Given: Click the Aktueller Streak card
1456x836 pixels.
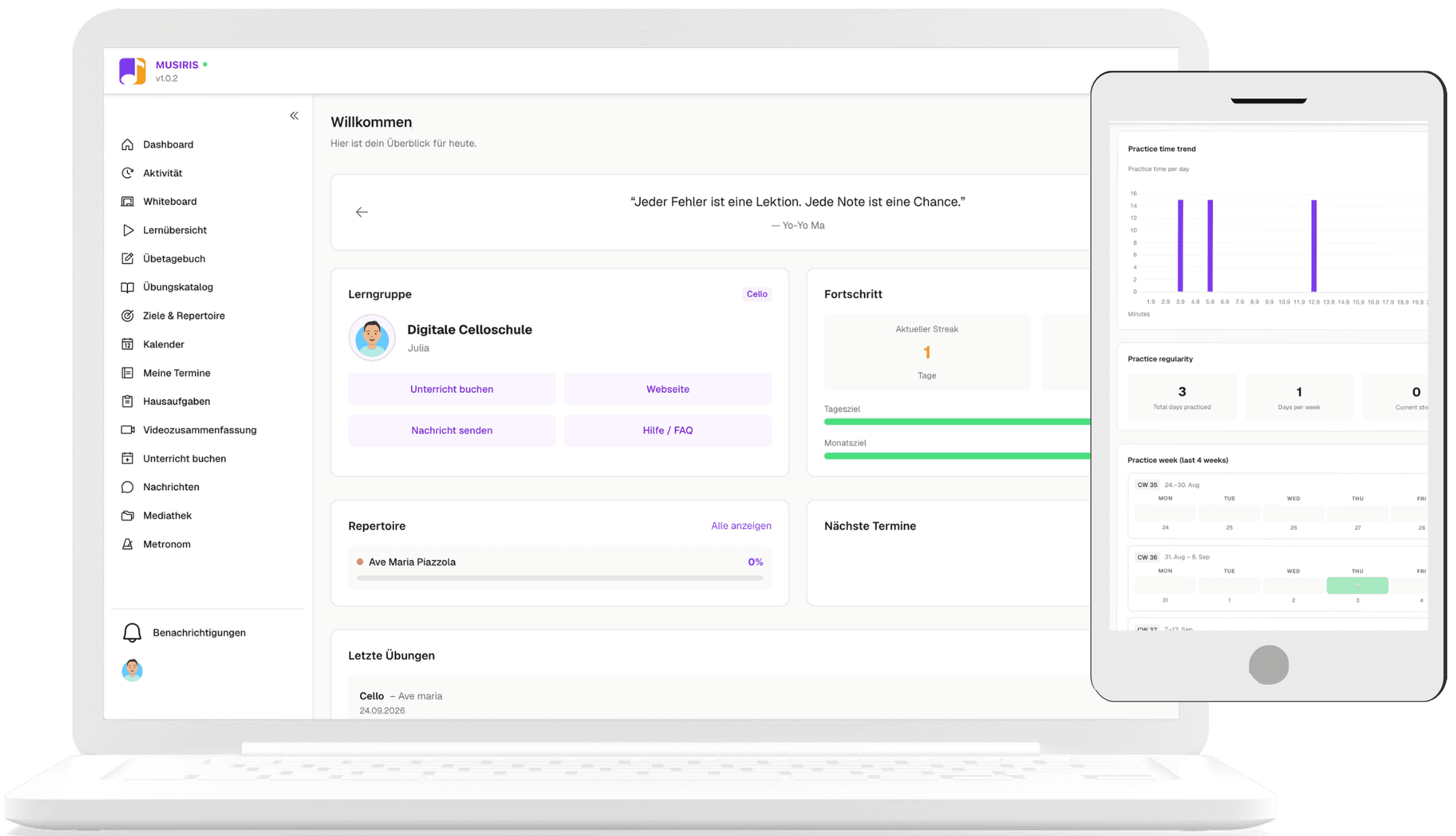Looking at the screenshot, I should coord(927,352).
